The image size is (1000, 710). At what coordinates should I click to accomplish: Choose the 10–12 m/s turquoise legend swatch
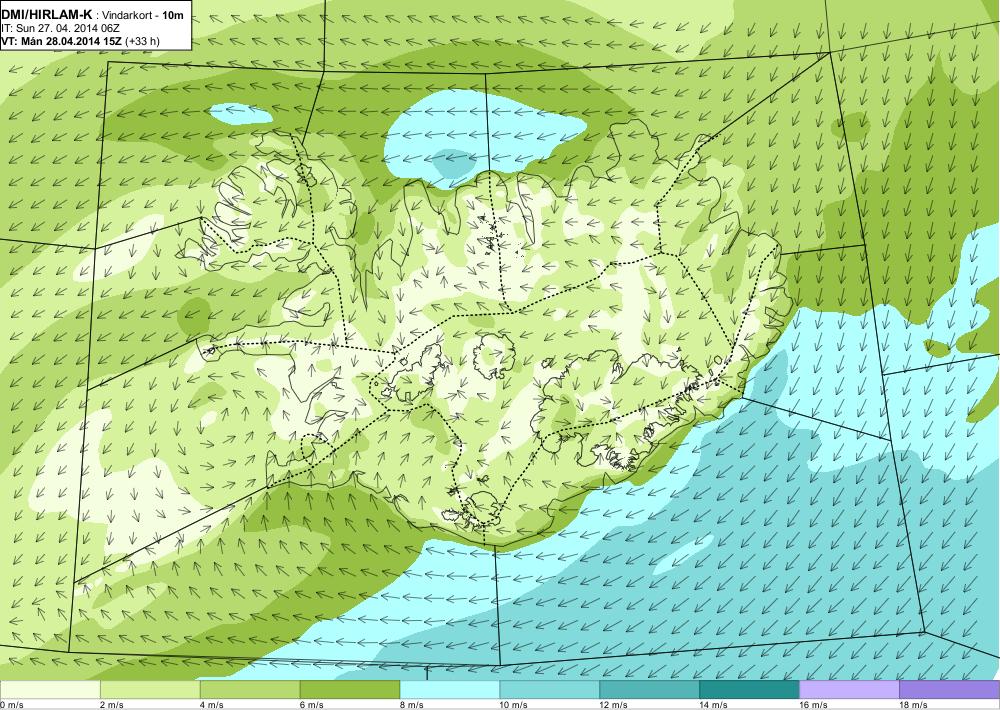click(x=550, y=690)
